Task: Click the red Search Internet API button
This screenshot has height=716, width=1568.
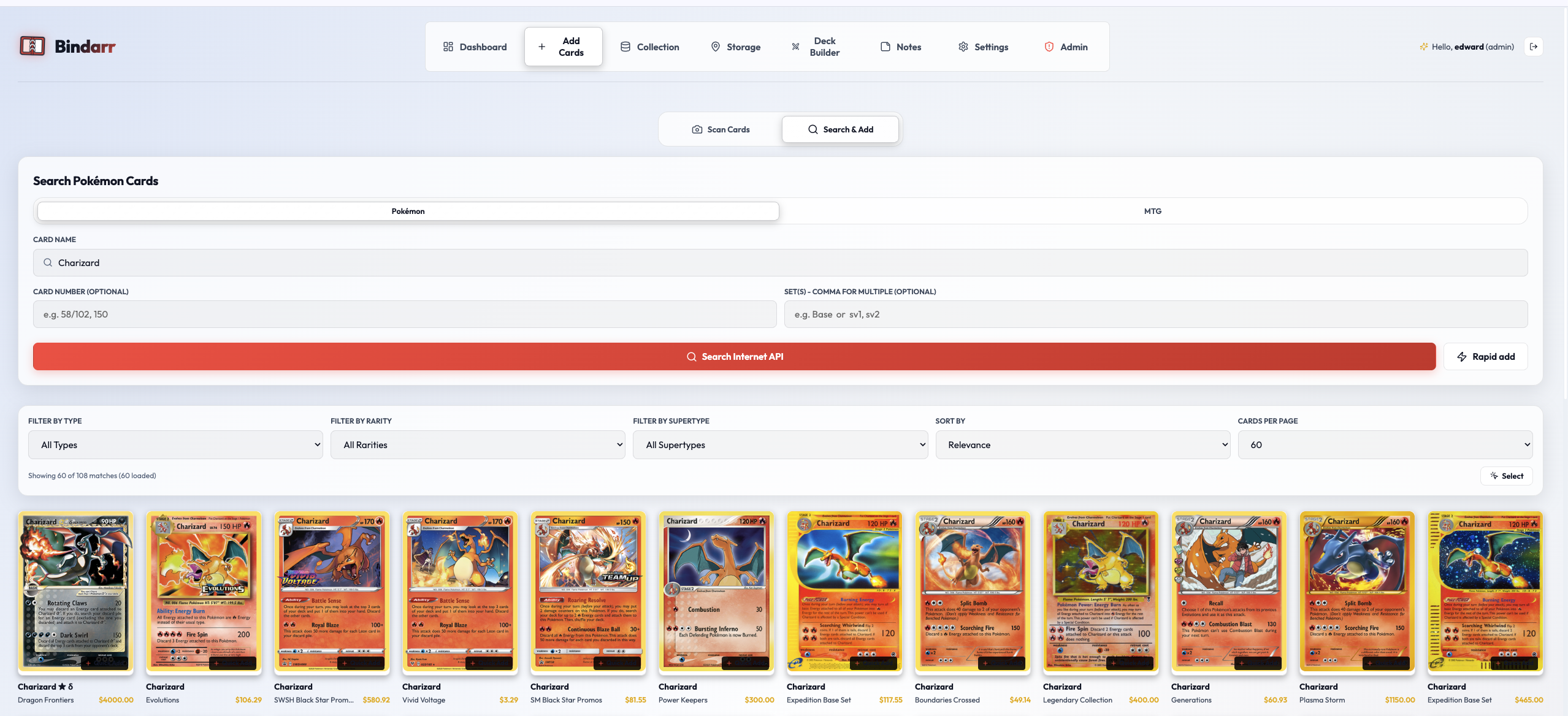Action: 734,356
